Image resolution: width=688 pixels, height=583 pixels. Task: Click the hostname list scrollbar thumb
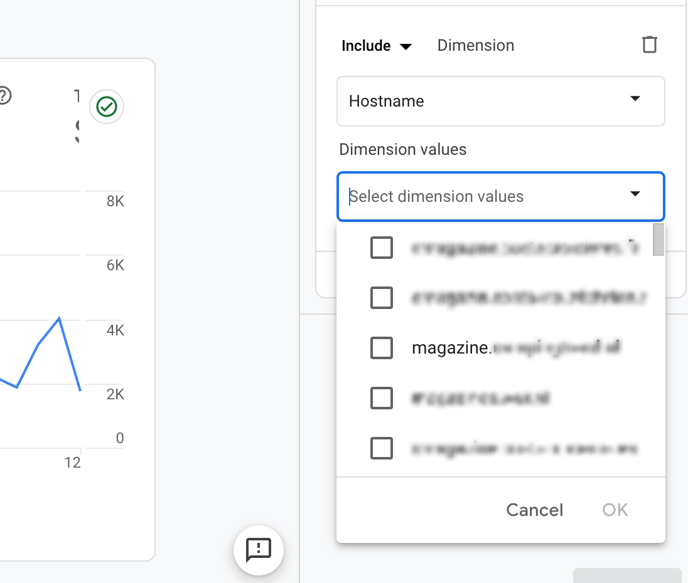[658, 240]
